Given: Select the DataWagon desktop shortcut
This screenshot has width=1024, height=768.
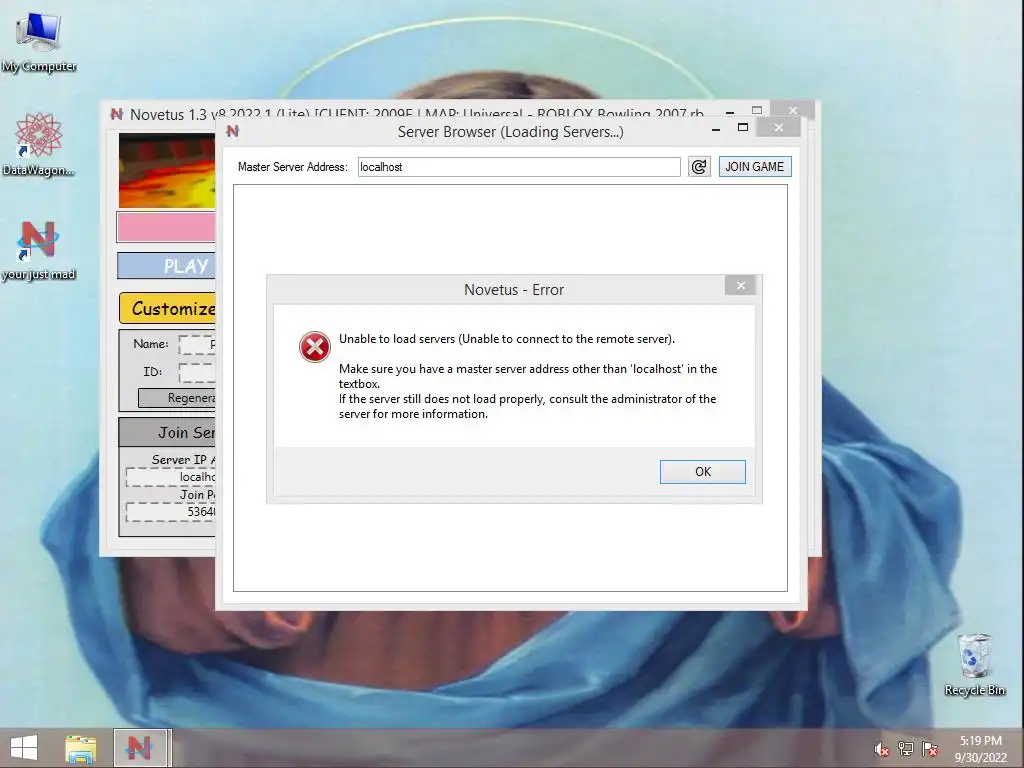Looking at the screenshot, I should [39, 144].
